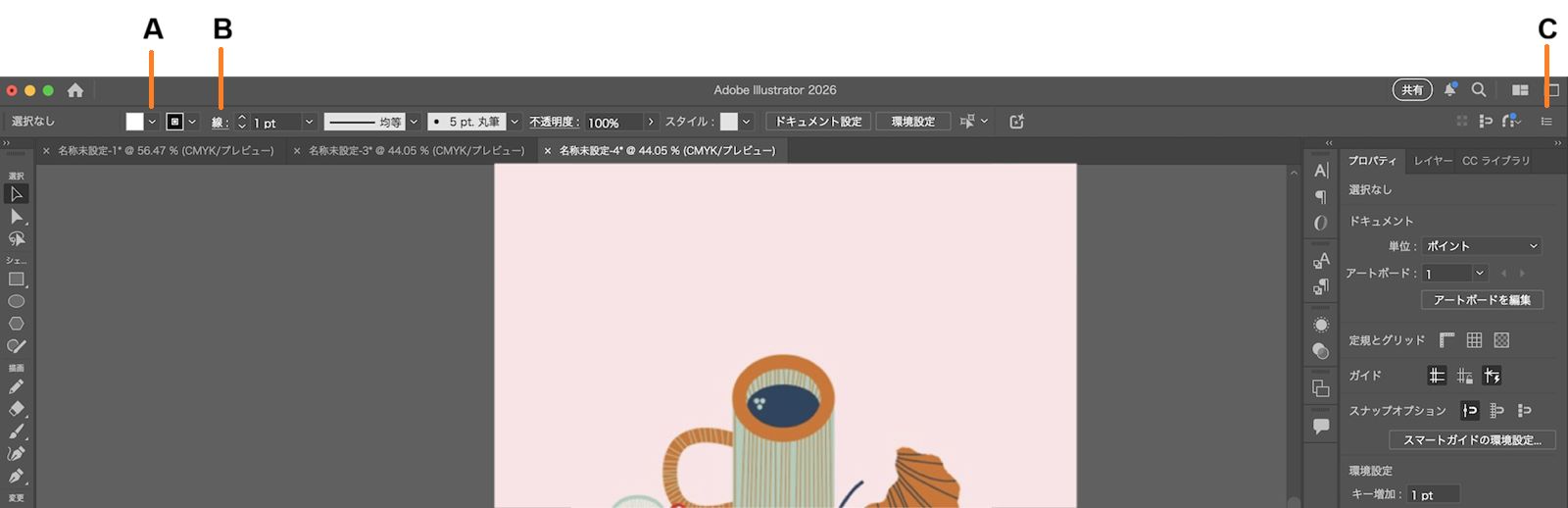Click the 環境設定 button in control bar
This screenshot has width=1568, height=508.
tap(913, 122)
